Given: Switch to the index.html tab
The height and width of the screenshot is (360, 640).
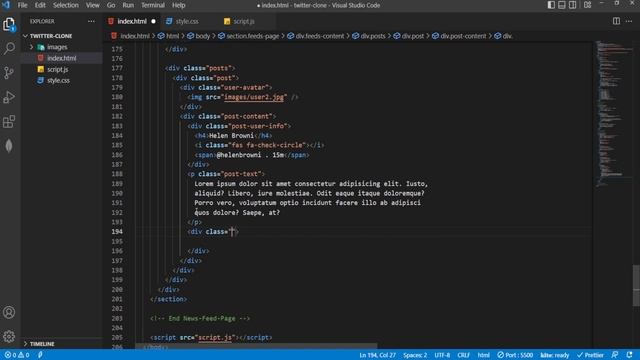Looking at the screenshot, I should (x=131, y=21).
